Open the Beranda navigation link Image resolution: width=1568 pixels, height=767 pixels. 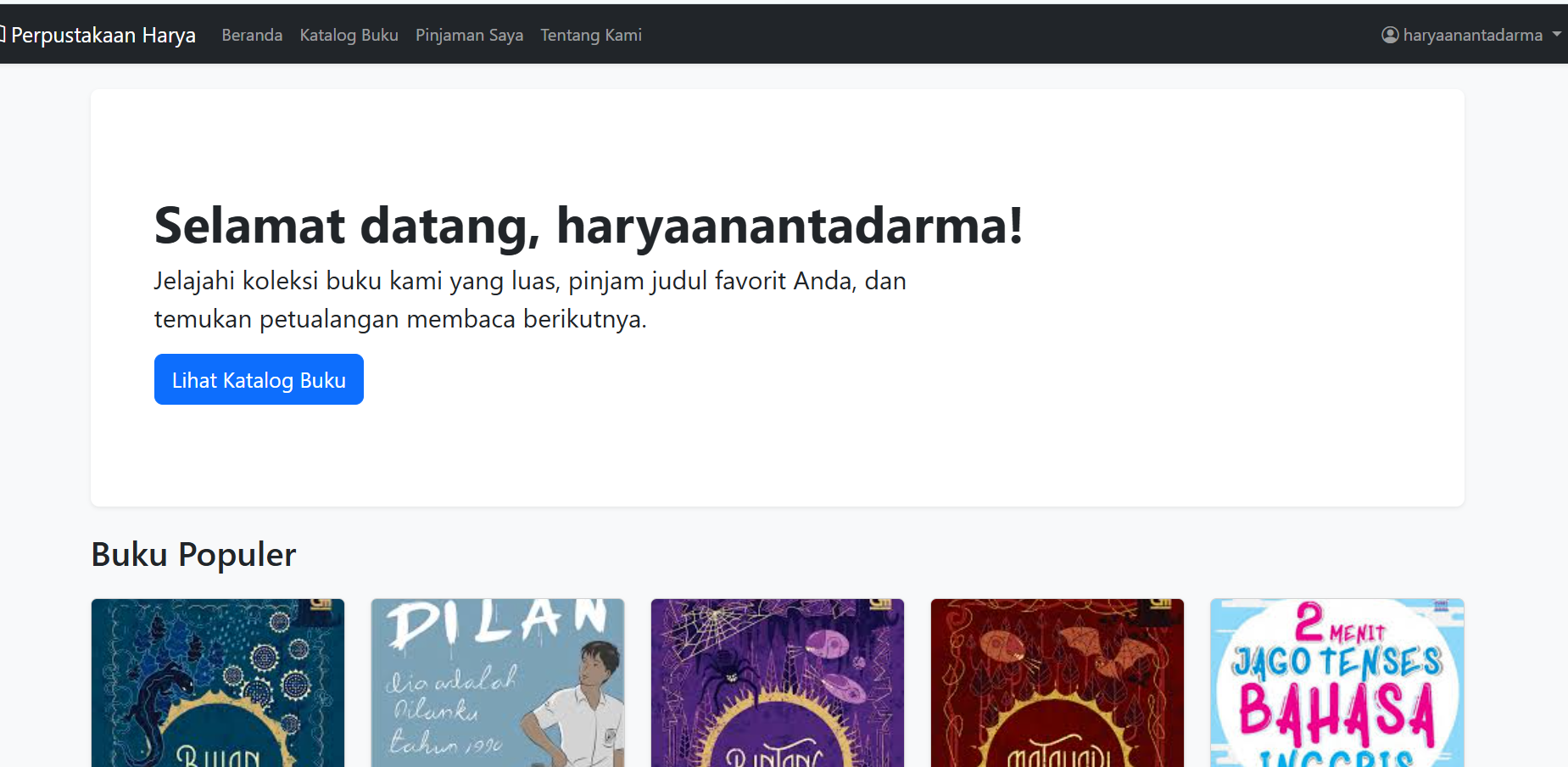click(x=252, y=35)
